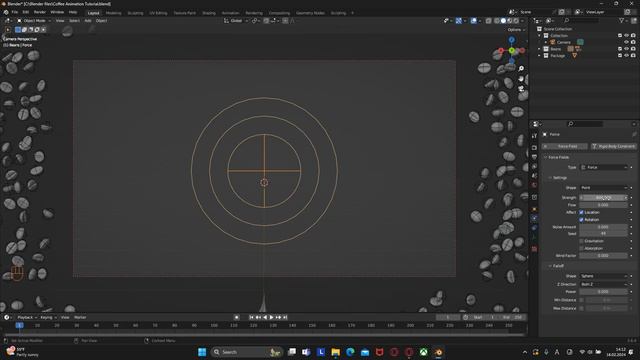Click the viewport zoom magnifier icon
The height and width of the screenshot is (360, 640).
pos(521,69)
